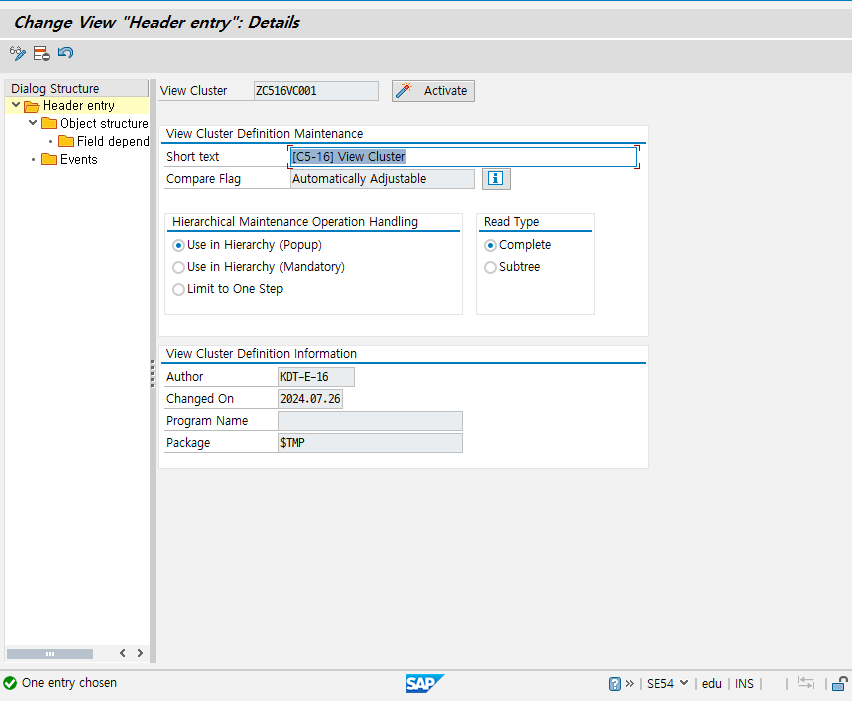Click the green success checkmark status icon

10,683
